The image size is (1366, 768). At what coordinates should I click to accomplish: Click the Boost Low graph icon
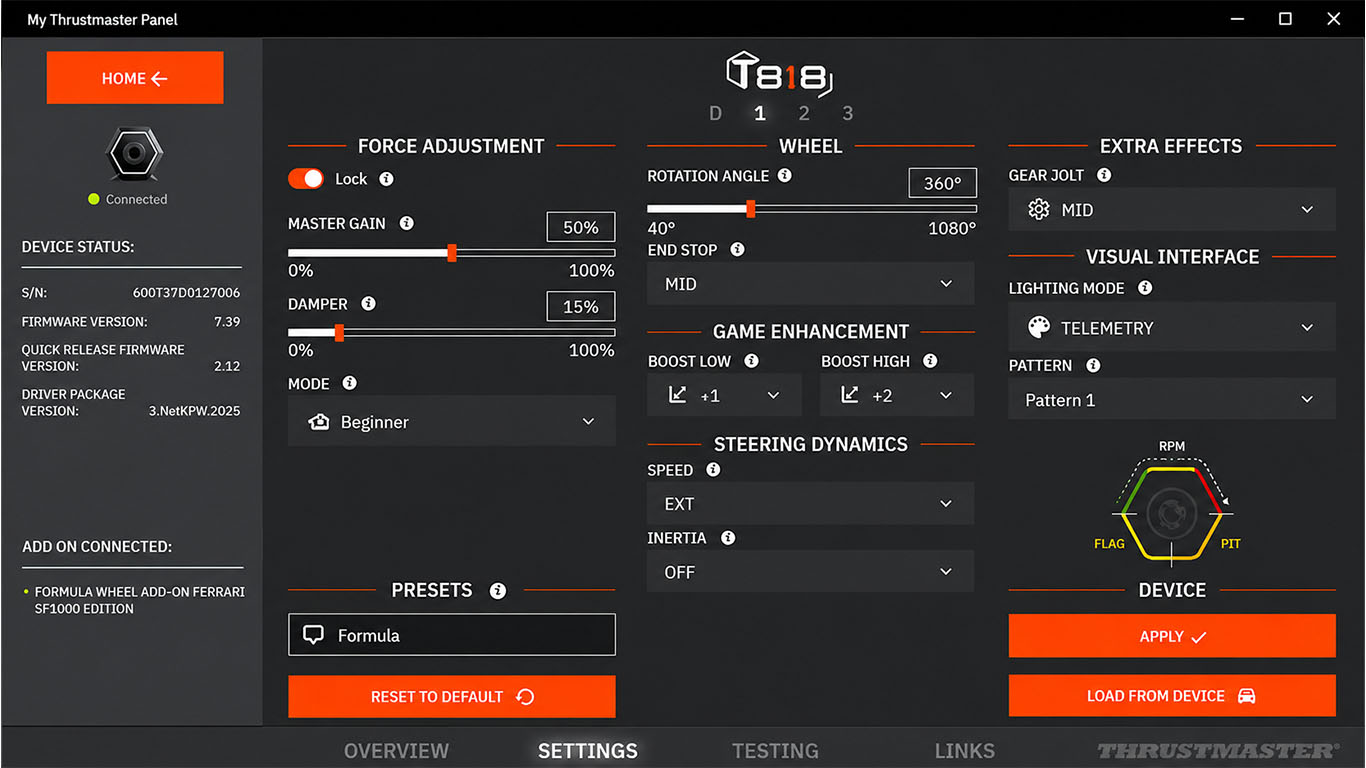click(x=678, y=395)
